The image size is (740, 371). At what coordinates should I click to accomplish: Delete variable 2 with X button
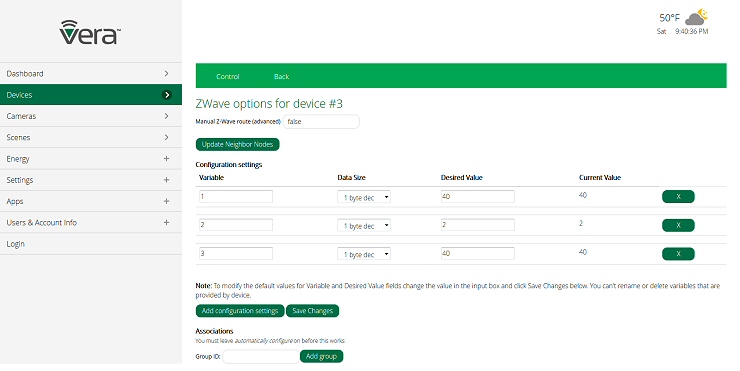point(678,225)
